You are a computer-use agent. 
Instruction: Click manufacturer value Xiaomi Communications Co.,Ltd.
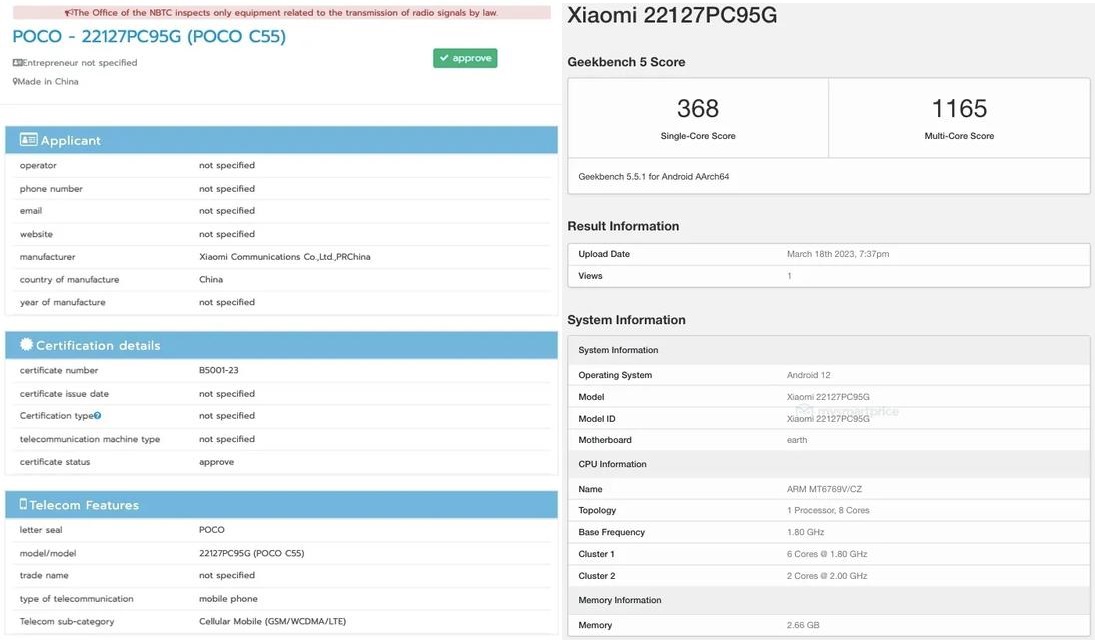(x=284, y=257)
